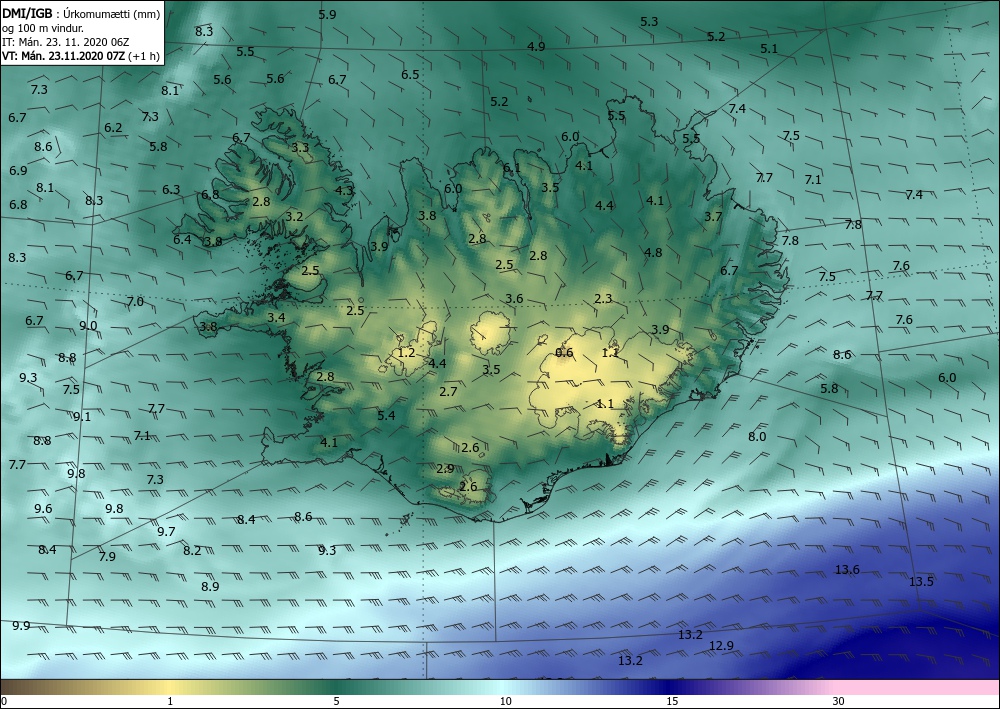Image resolution: width=1000 pixels, height=709 pixels.
Task: Click the glacier value '1.2'
Action: click(x=406, y=353)
